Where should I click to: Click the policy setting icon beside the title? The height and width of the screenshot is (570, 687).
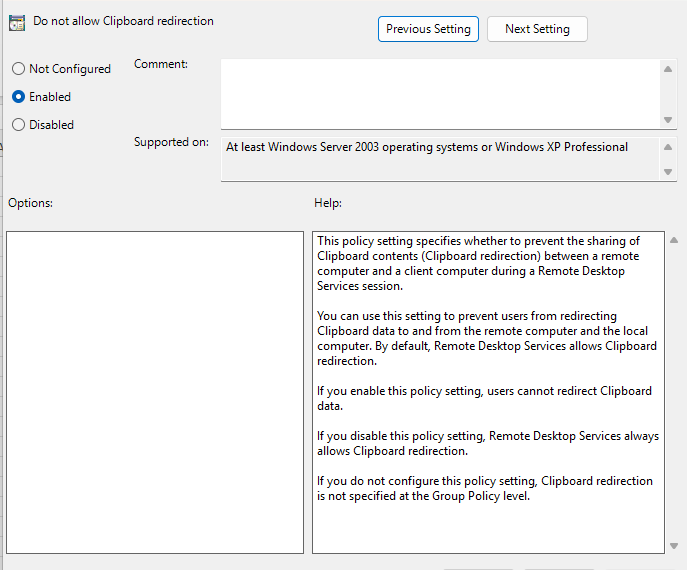[x=17, y=23]
